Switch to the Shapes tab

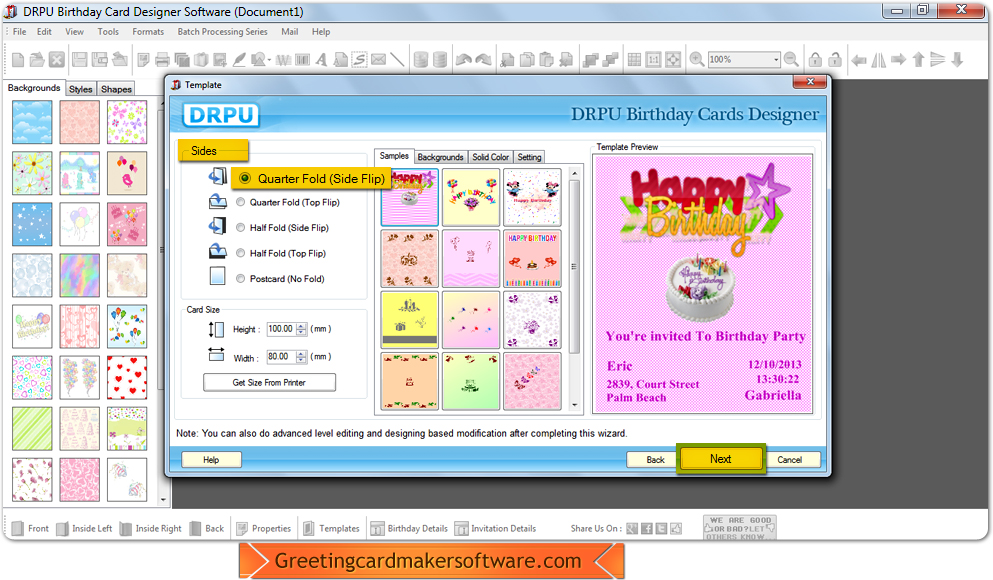116,89
